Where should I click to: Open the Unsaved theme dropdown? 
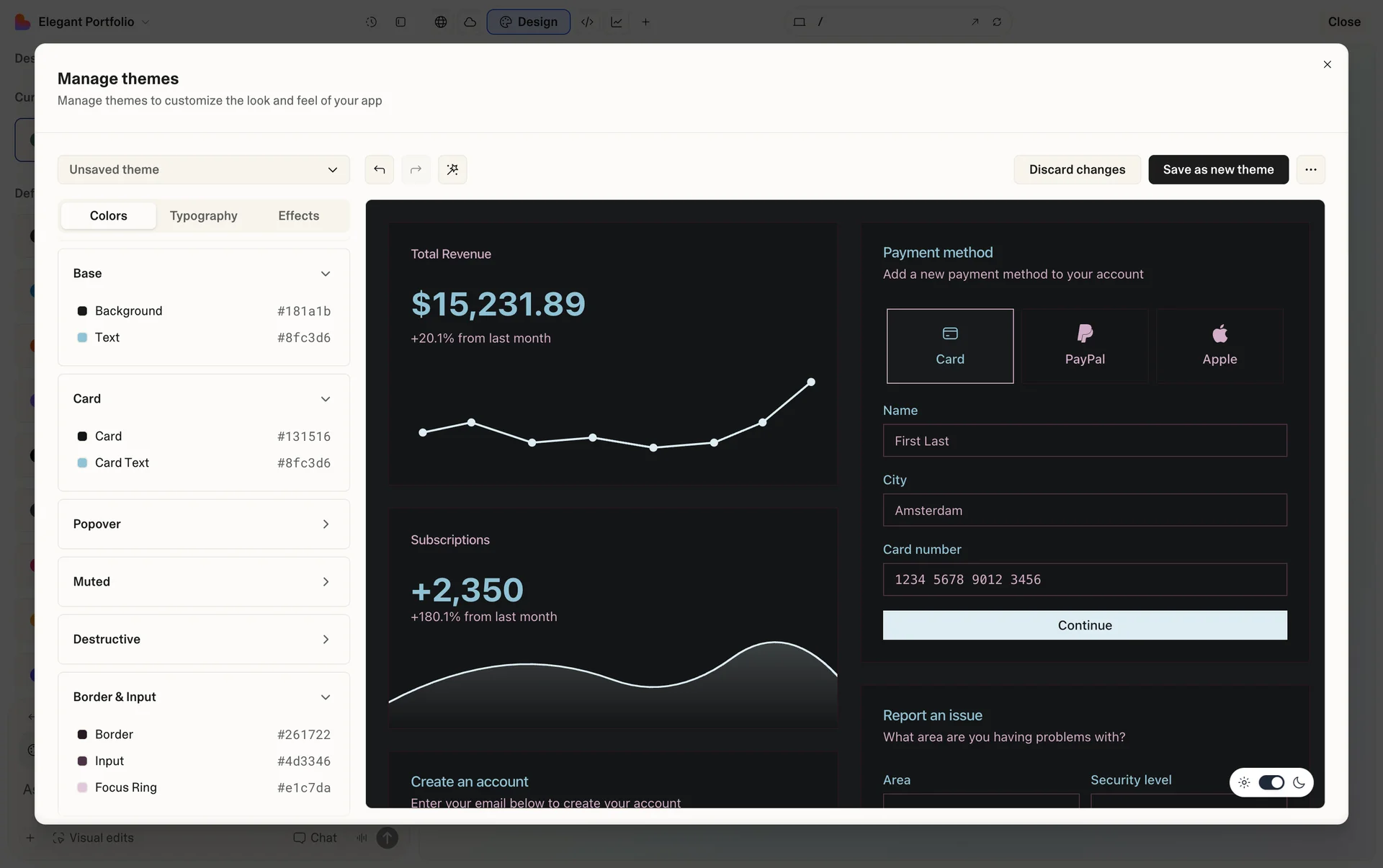pos(204,169)
